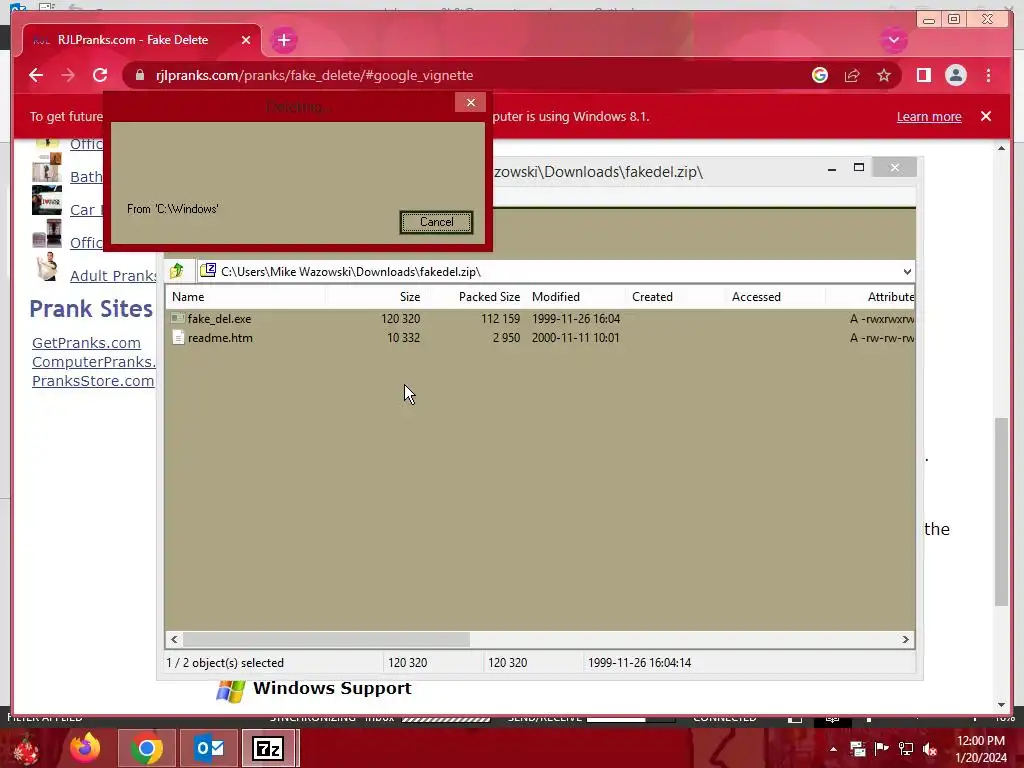The height and width of the screenshot is (768, 1024).
Task: Click Chrome vertical scrollbar thumb
Action: click(1001, 511)
